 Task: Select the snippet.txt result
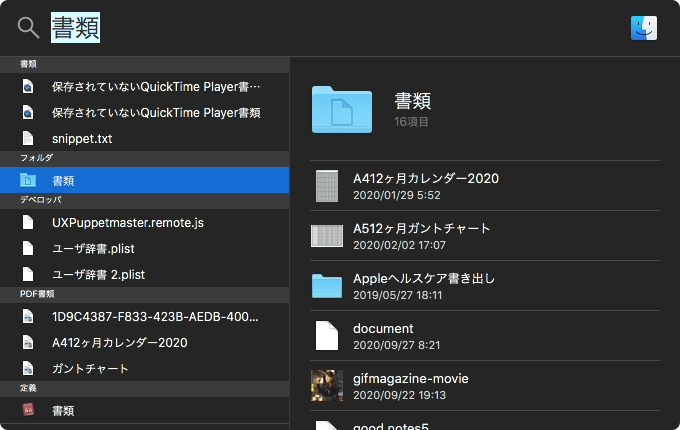pos(82,139)
